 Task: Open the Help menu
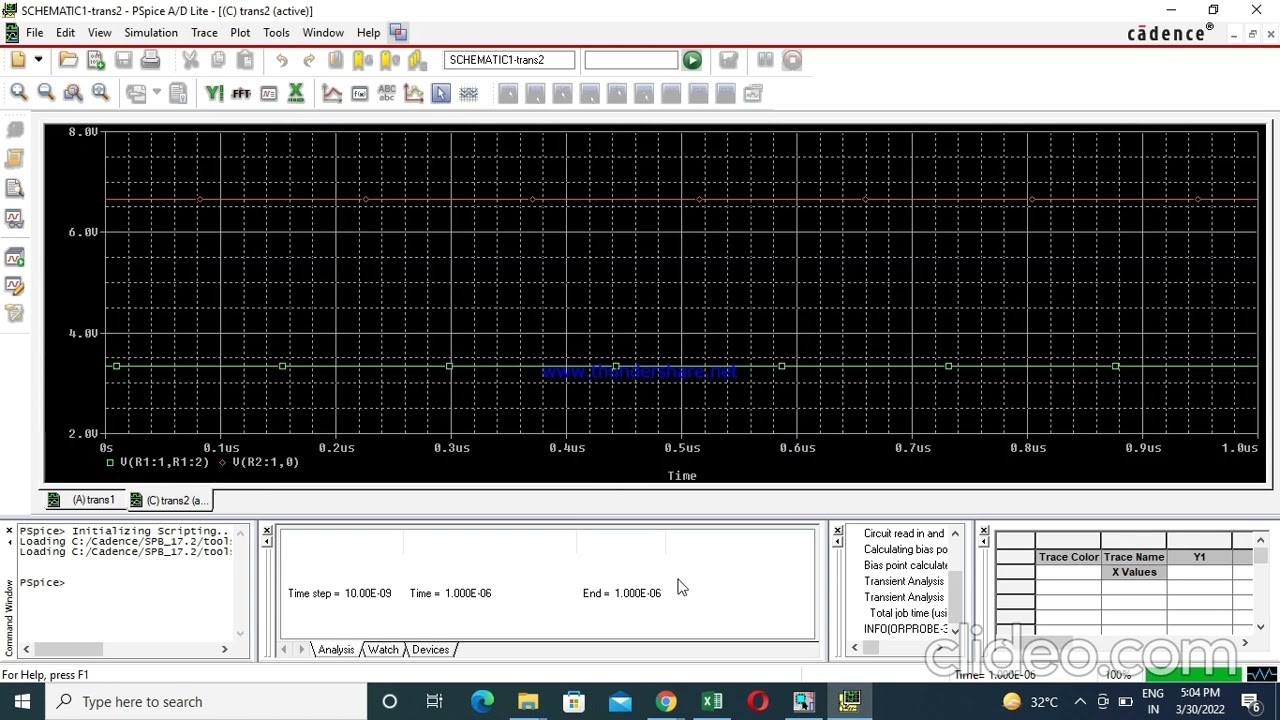[x=368, y=33]
